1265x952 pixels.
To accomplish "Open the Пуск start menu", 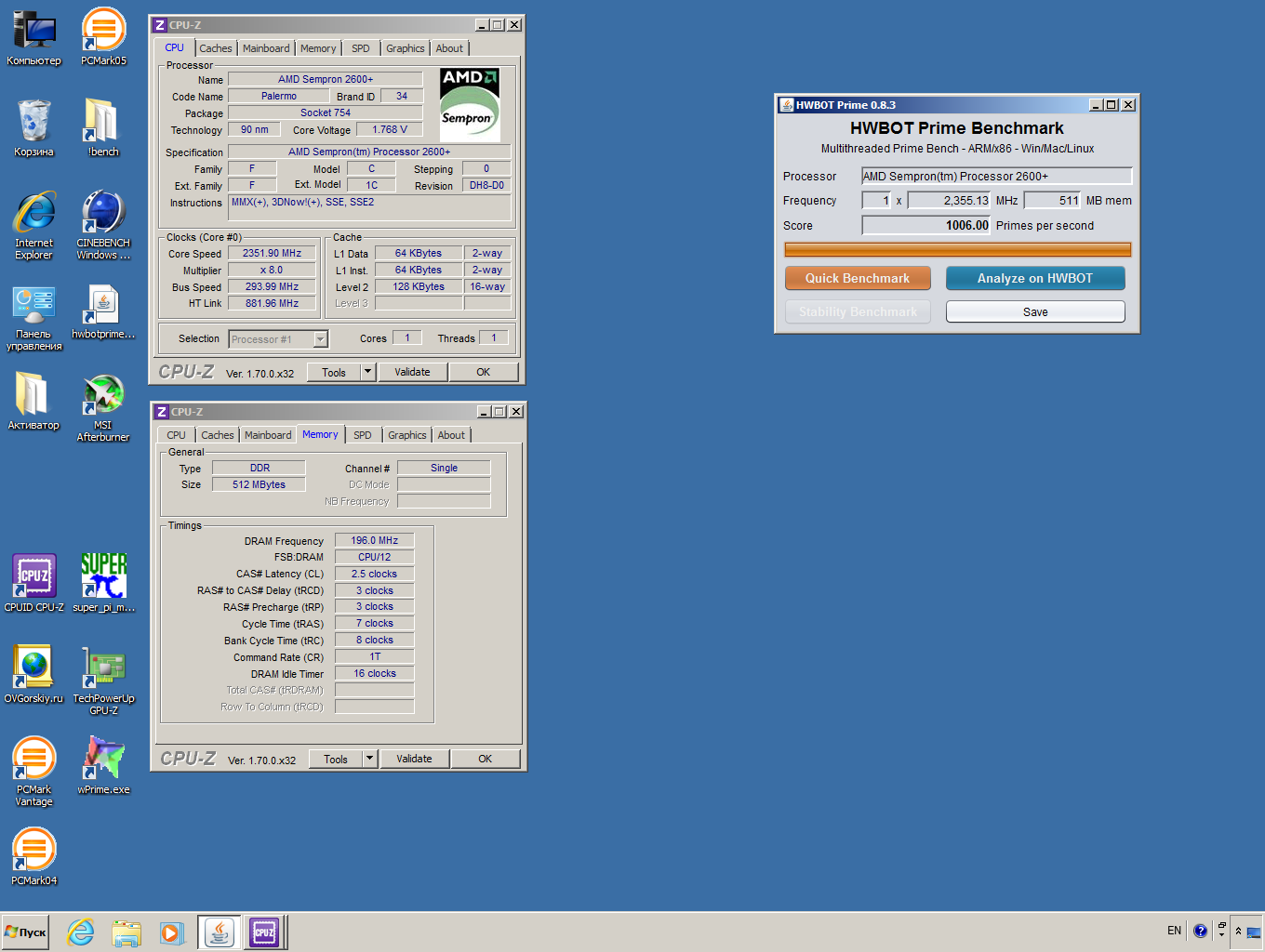I will coord(26,932).
